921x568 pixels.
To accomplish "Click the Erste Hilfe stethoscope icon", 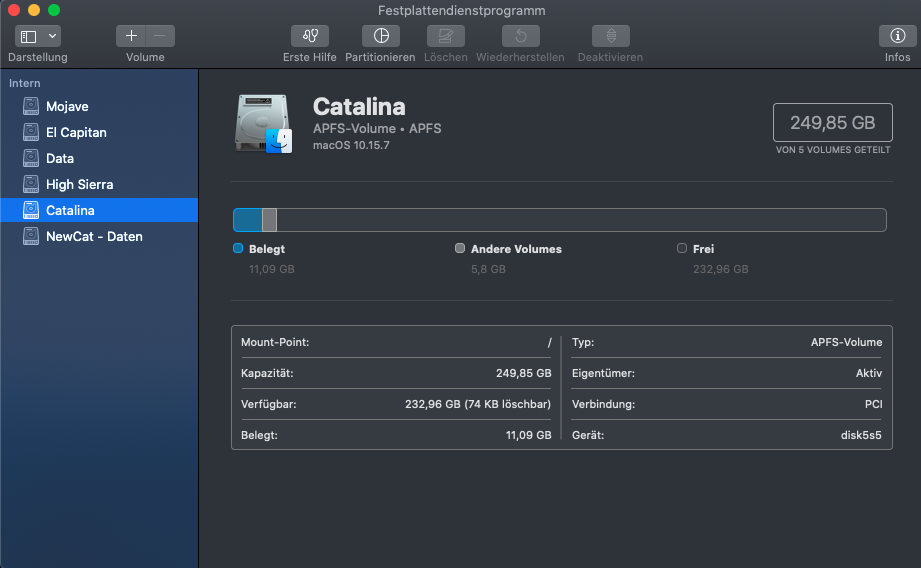I will click(310, 36).
